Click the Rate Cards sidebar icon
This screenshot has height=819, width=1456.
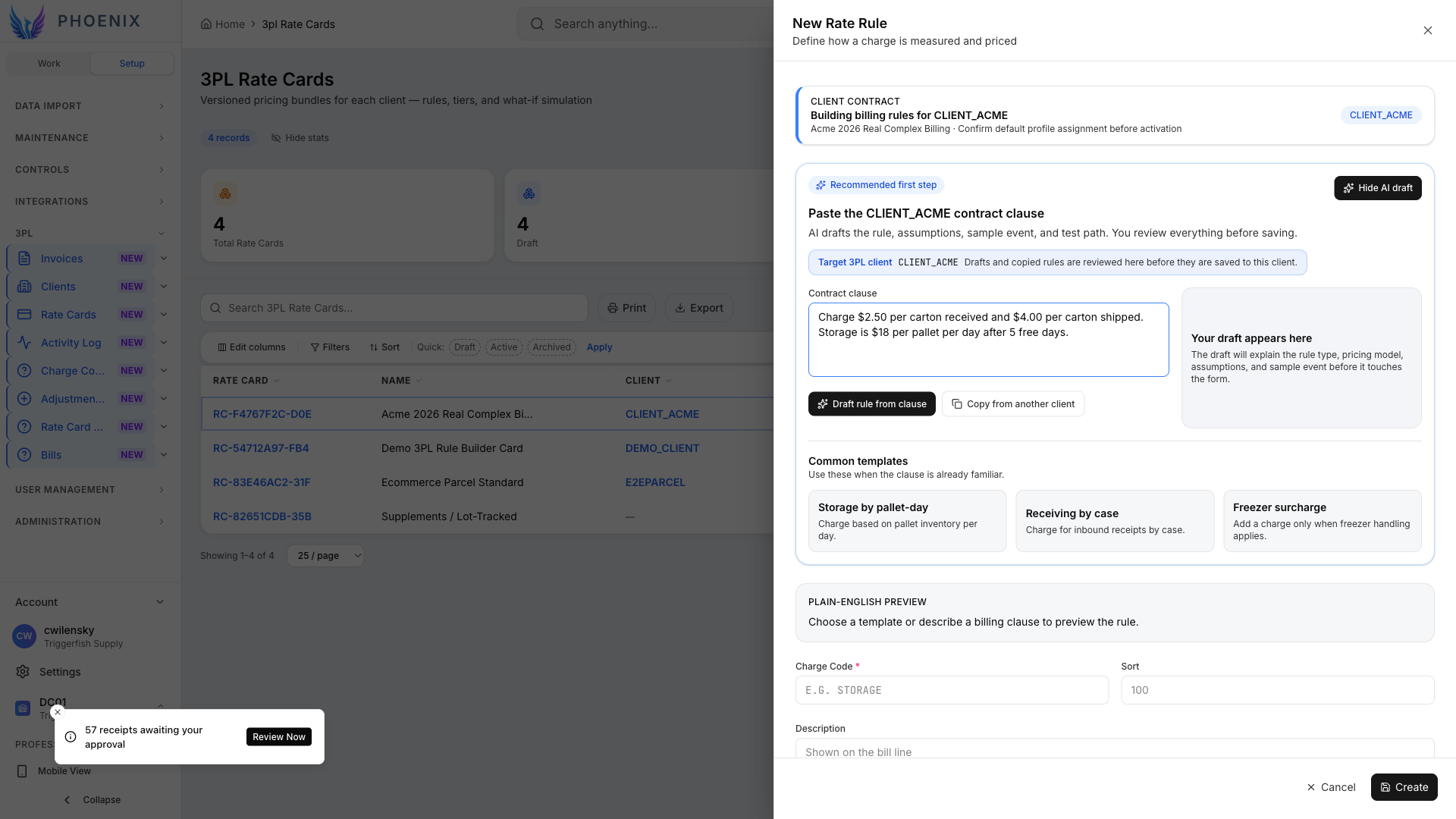[24, 315]
